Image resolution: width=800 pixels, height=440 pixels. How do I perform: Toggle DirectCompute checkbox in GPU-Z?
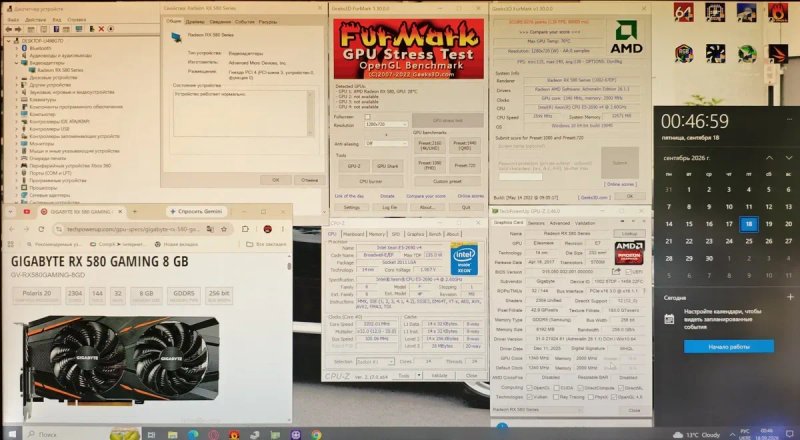pyautogui.click(x=581, y=388)
